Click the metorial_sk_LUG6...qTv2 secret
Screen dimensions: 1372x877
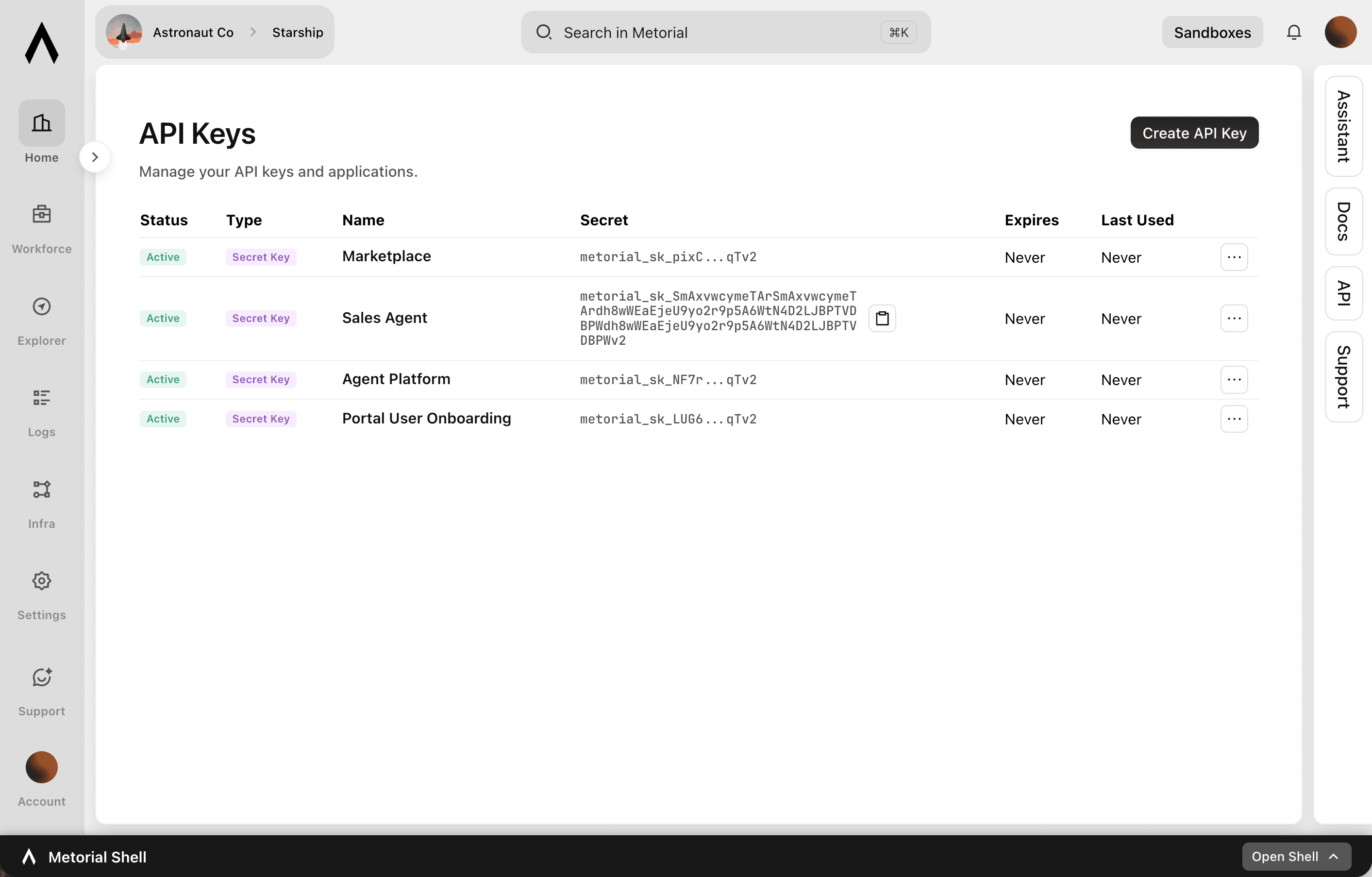coord(669,419)
